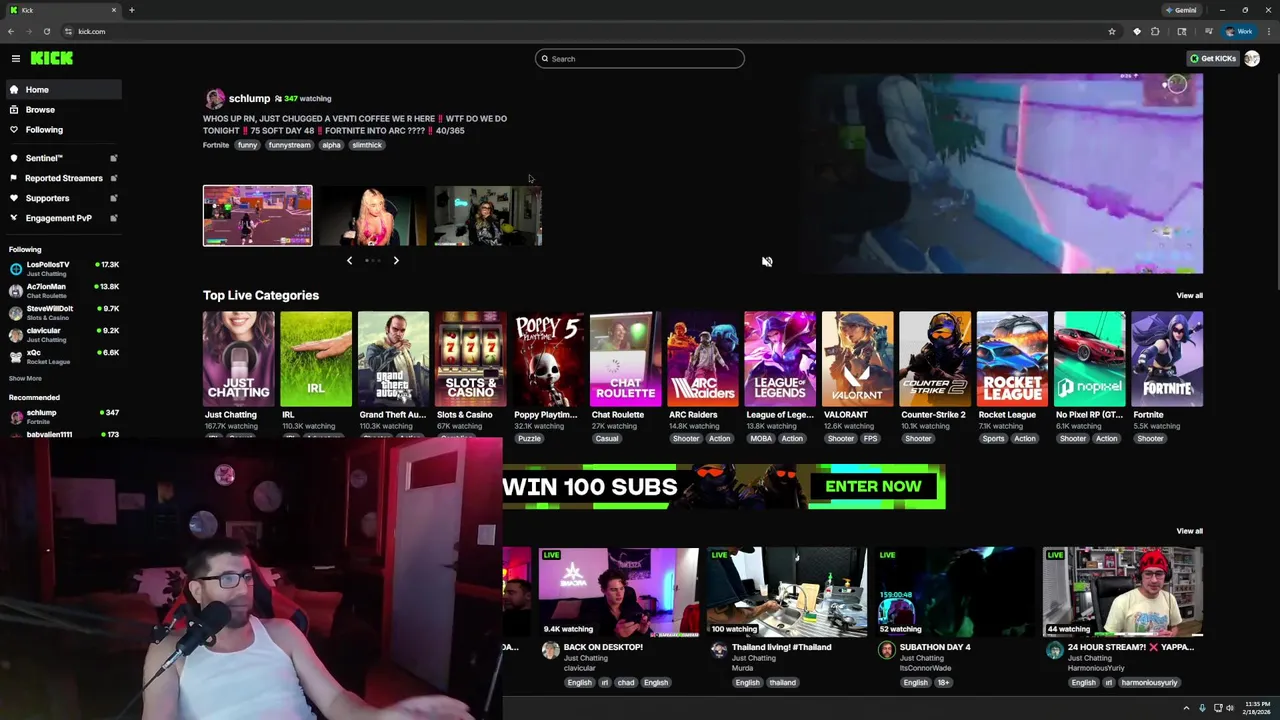Open the No Pixel RP category

pos(1089,359)
